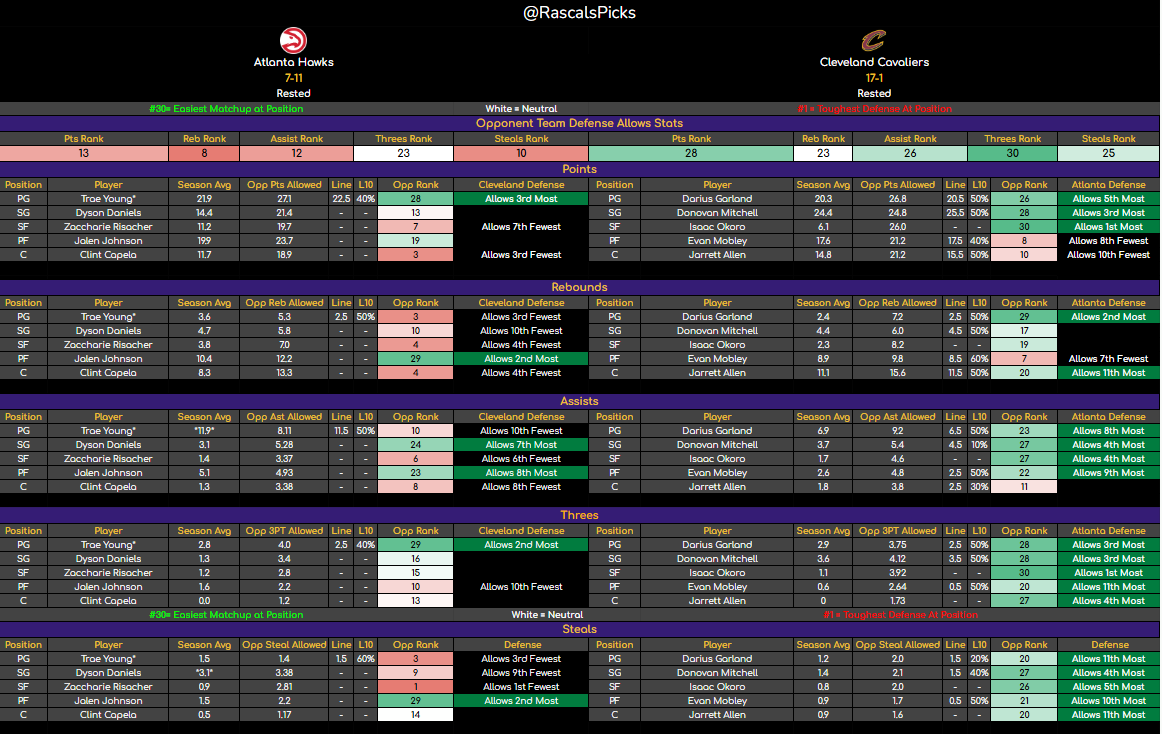This screenshot has width=1162, height=734.
Task: Click Evan Mobley's rebounds L10 value 60%
Action: coord(979,359)
